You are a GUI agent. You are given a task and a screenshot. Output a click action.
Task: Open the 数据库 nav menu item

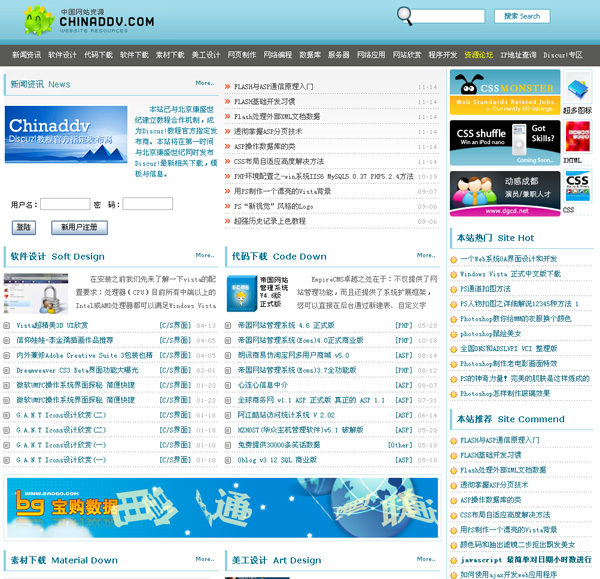310,55
